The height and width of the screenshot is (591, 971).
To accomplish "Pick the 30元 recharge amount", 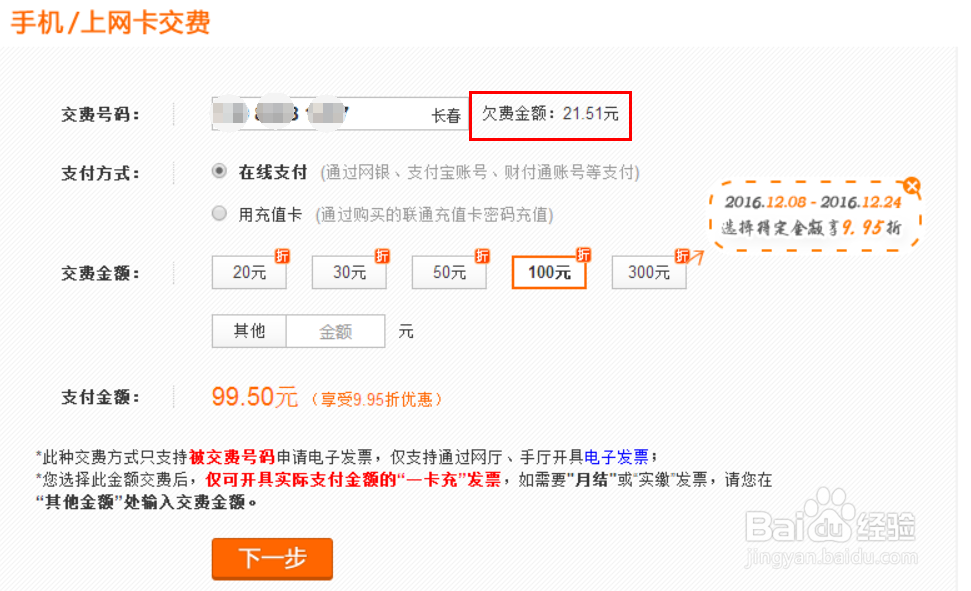I will 349,273.
